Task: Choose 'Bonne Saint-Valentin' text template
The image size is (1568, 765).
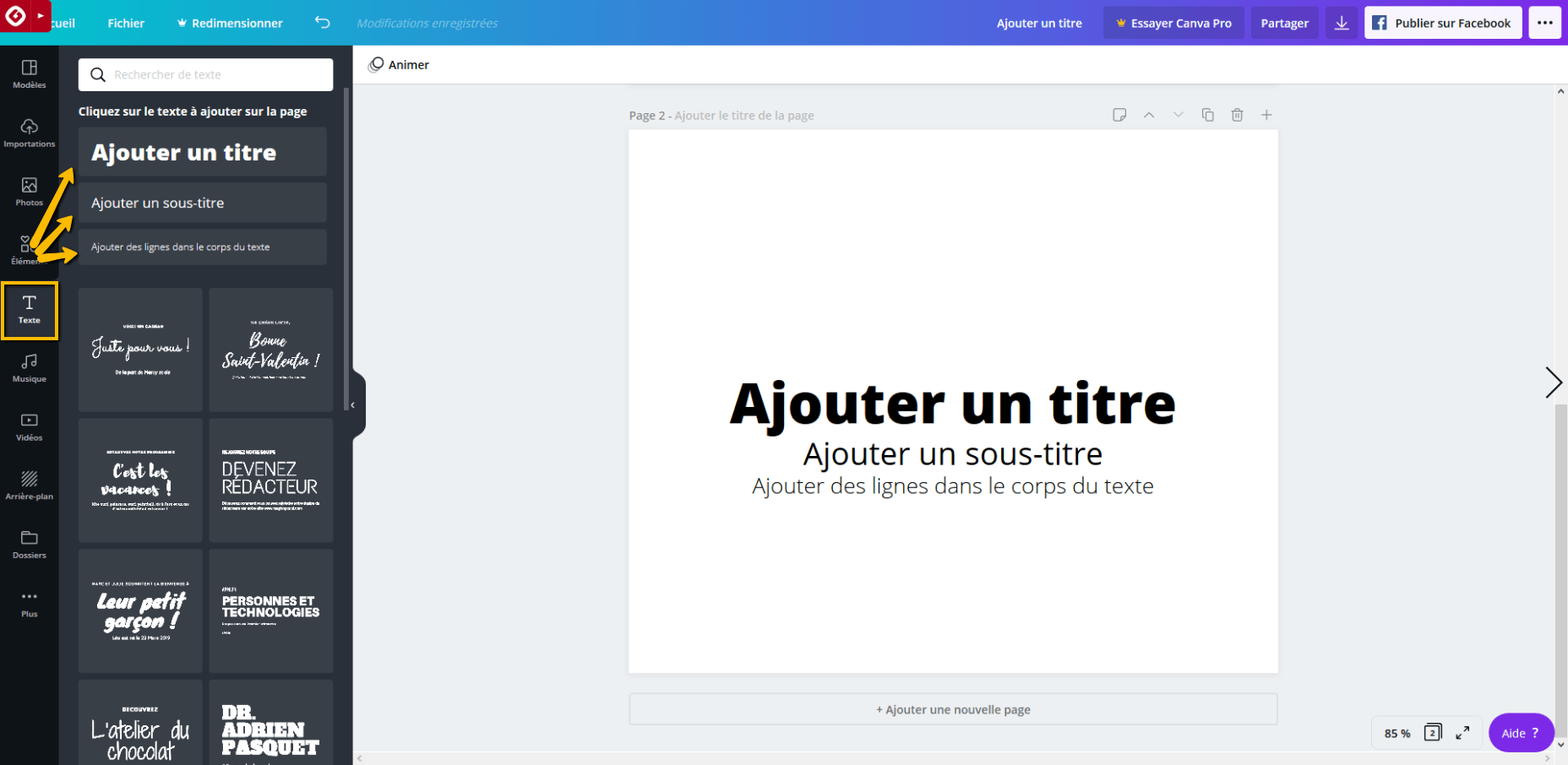Action: (271, 350)
